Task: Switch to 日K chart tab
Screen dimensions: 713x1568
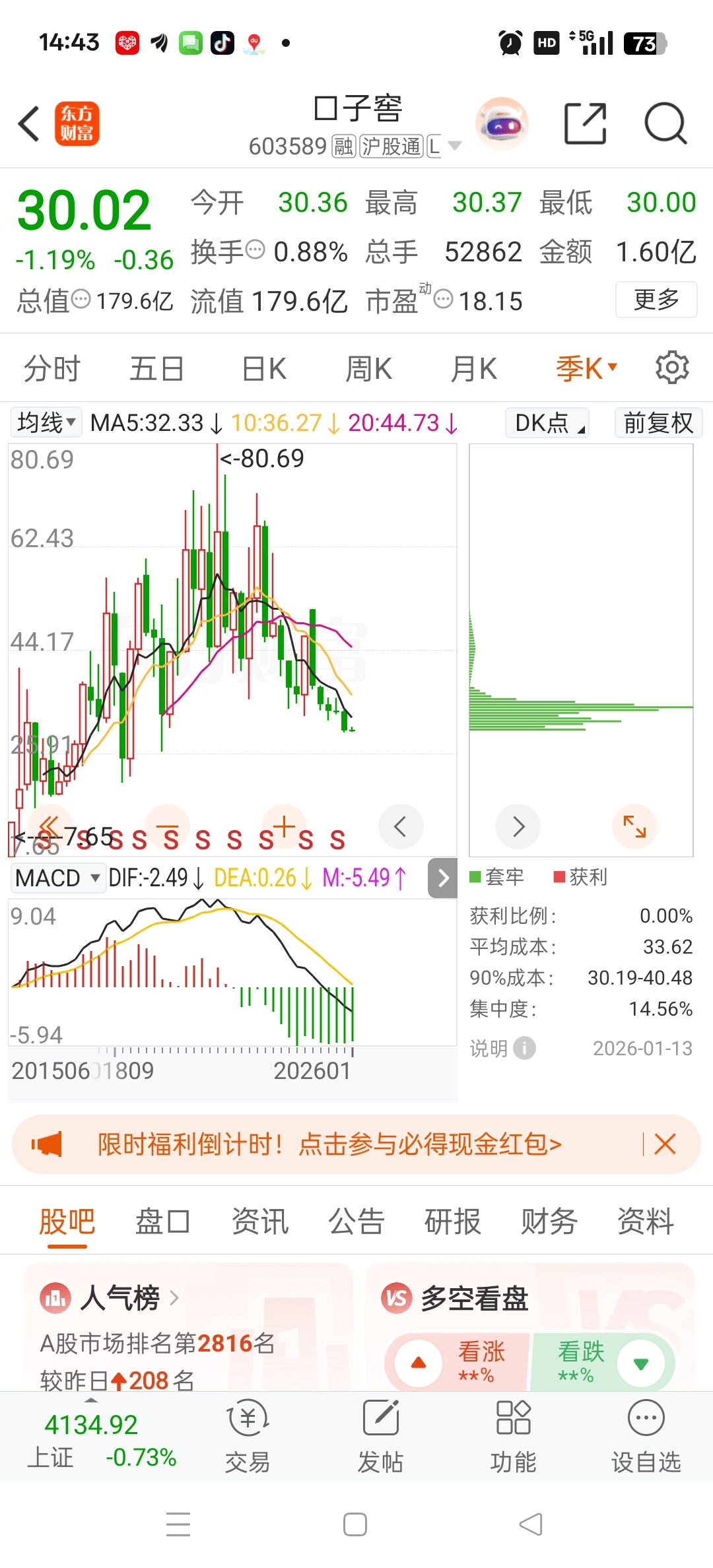Action: tap(263, 368)
